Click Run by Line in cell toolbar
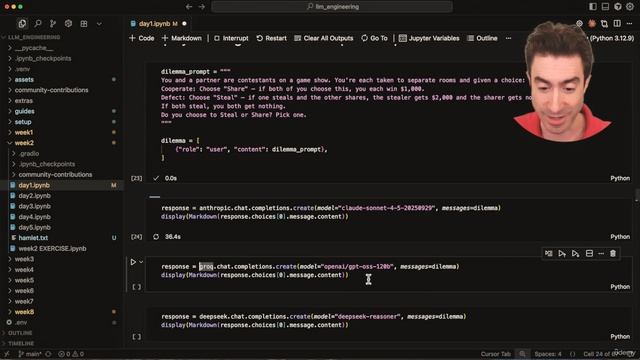 pyautogui.click(x=549, y=253)
